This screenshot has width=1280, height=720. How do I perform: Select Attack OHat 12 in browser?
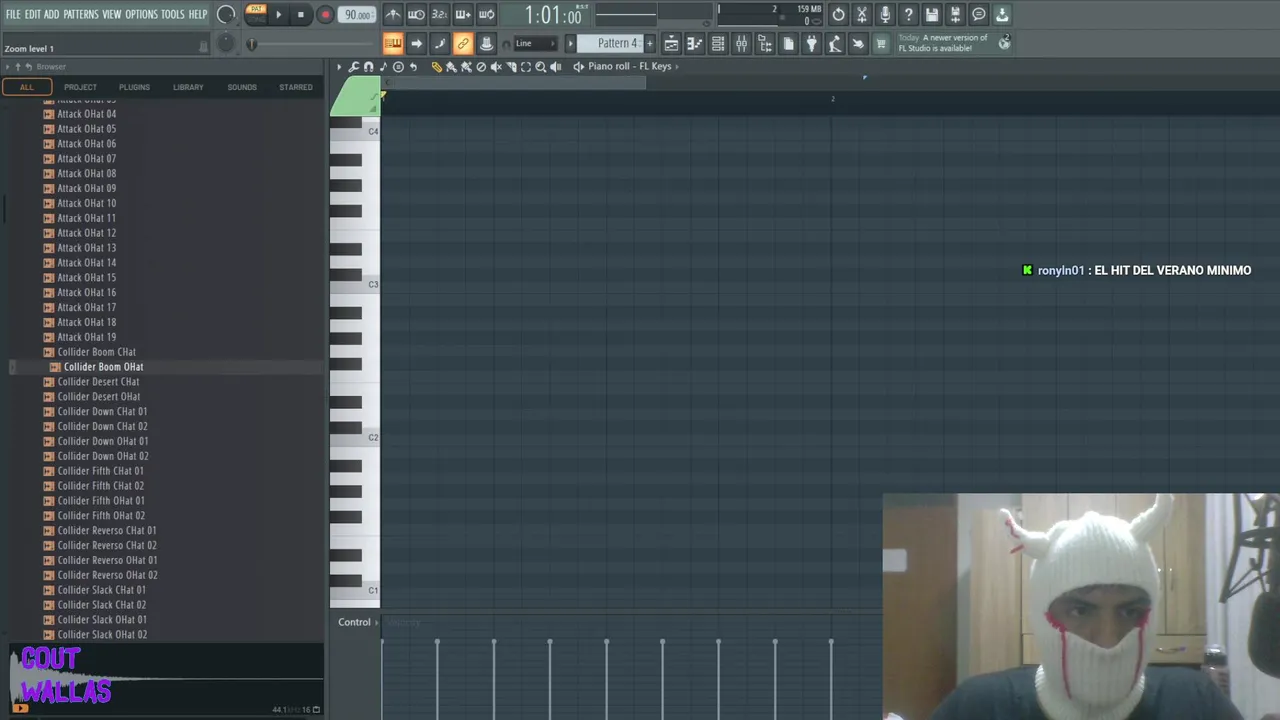tap(86, 233)
